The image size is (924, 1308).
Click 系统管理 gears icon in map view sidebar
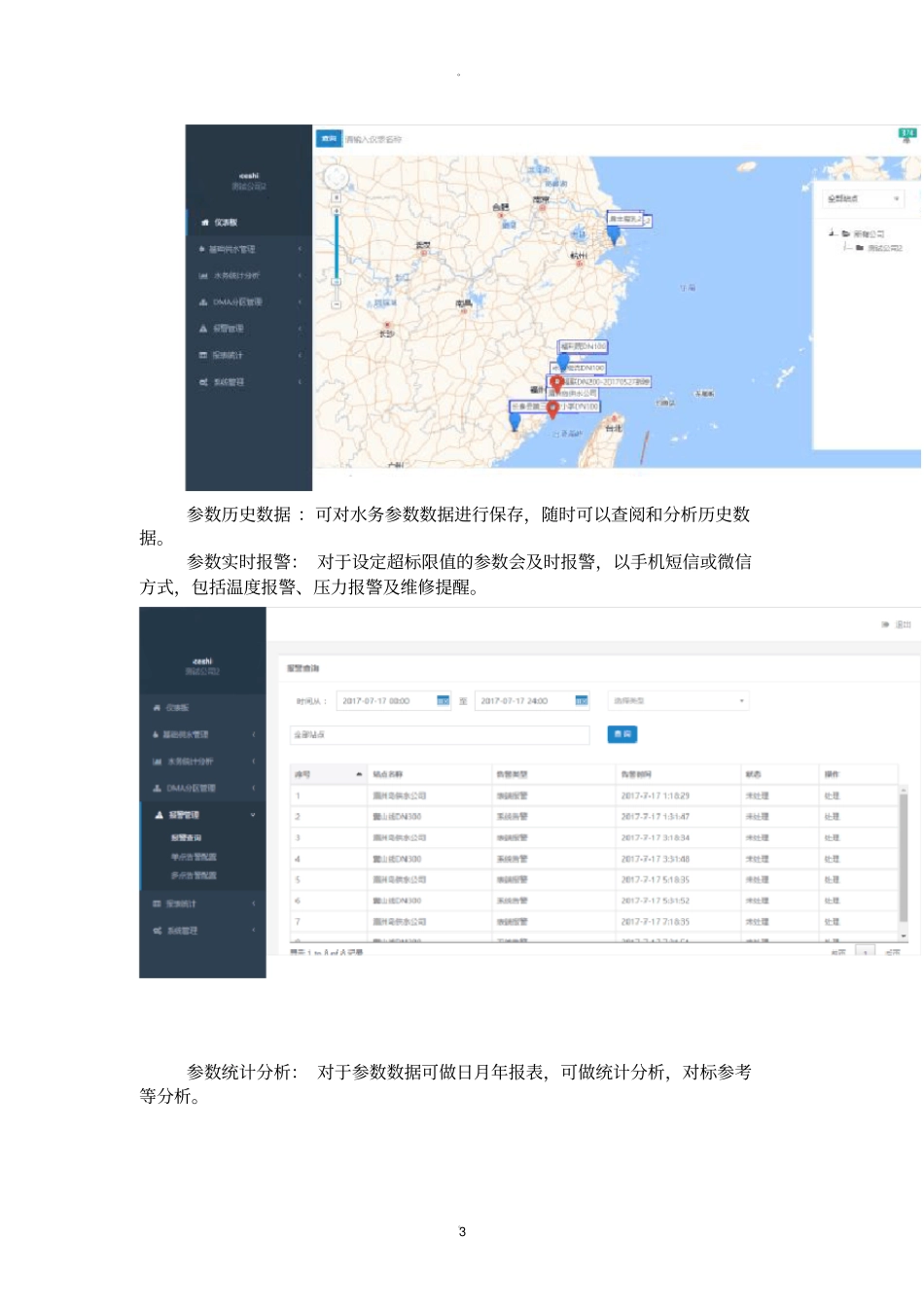pyautogui.click(x=203, y=382)
